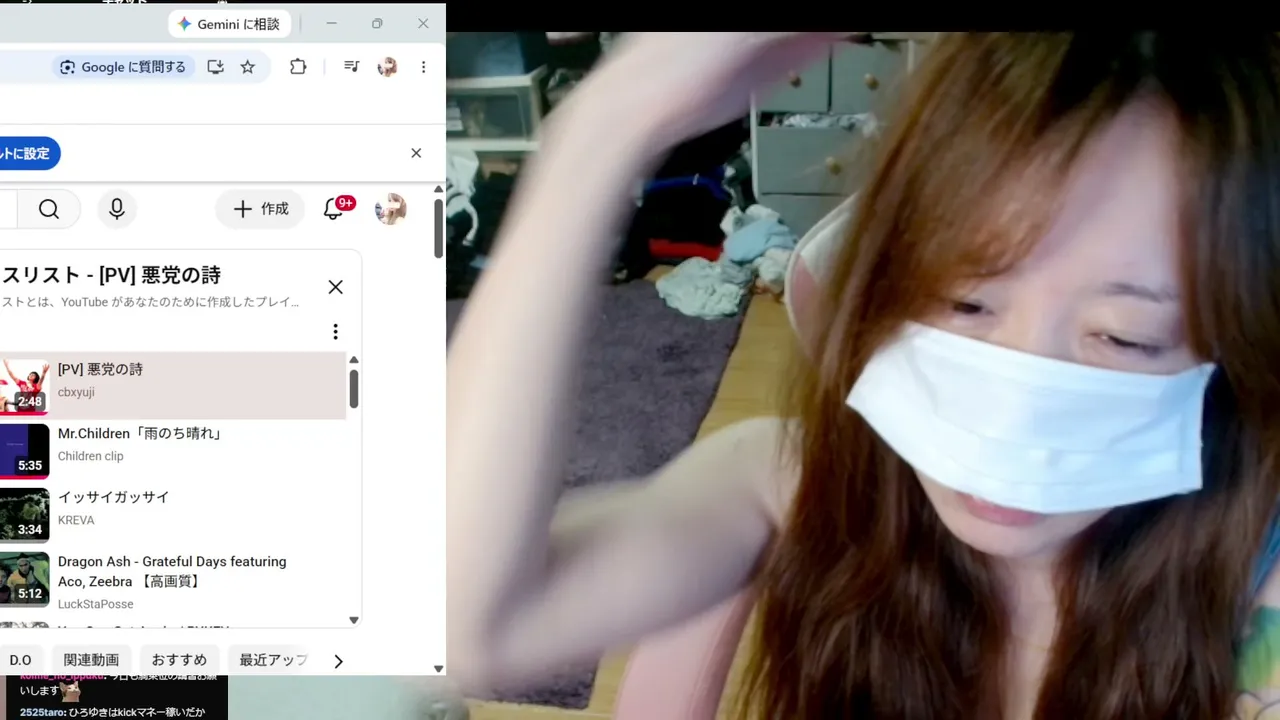Click the 5:35 video thumbnail

[x=24, y=451]
